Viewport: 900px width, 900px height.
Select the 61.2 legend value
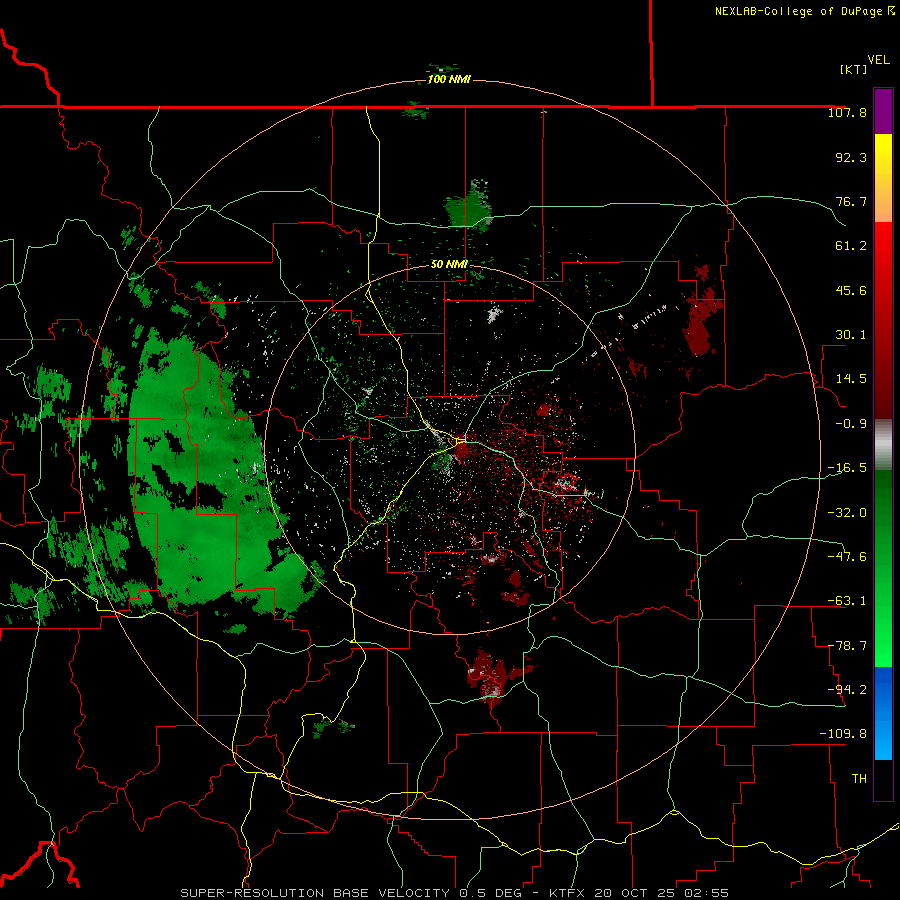point(851,246)
